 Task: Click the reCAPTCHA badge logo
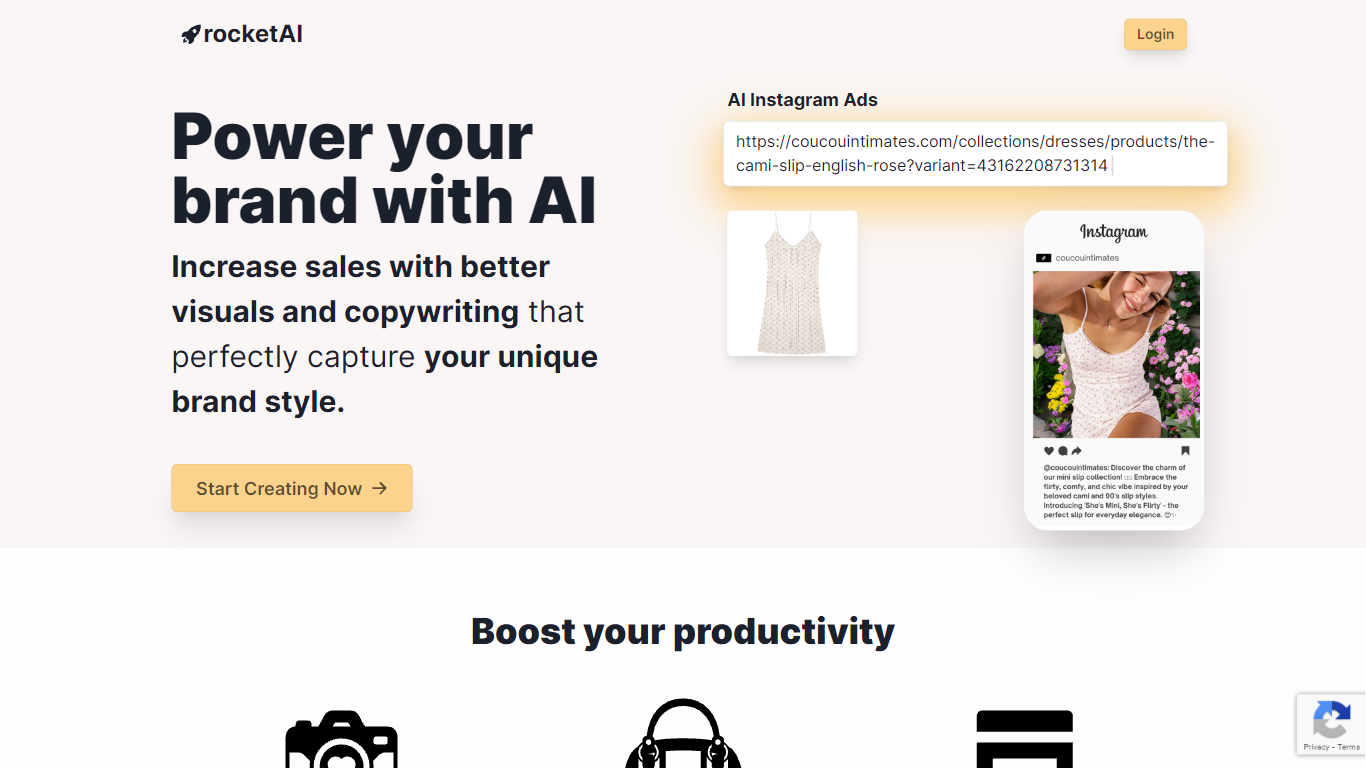pos(1331,719)
